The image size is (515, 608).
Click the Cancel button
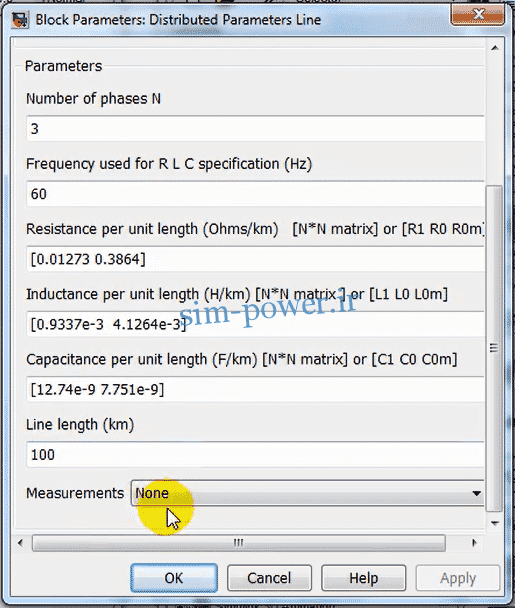click(x=269, y=578)
